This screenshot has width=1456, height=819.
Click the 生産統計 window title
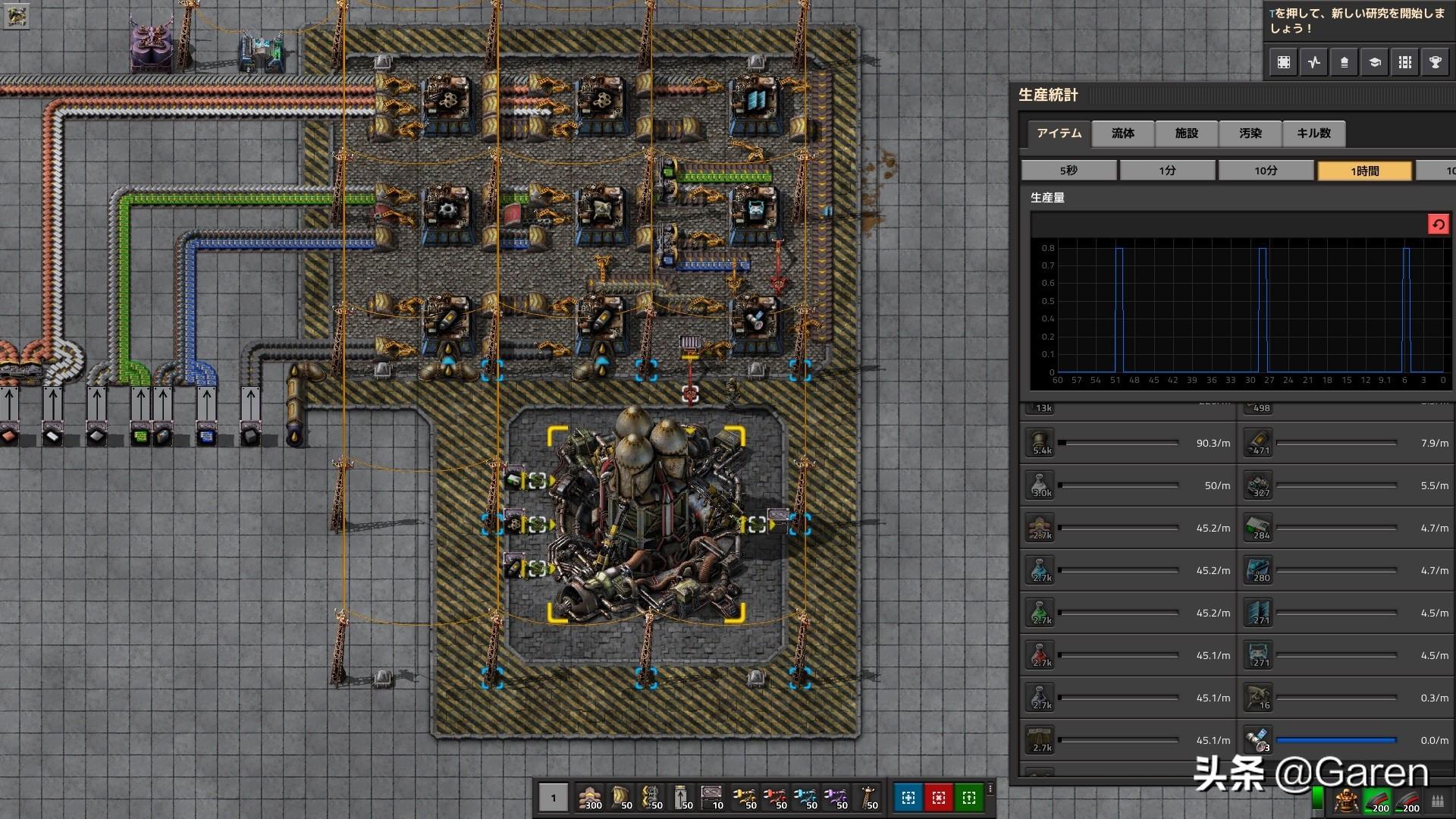[x=1048, y=95]
